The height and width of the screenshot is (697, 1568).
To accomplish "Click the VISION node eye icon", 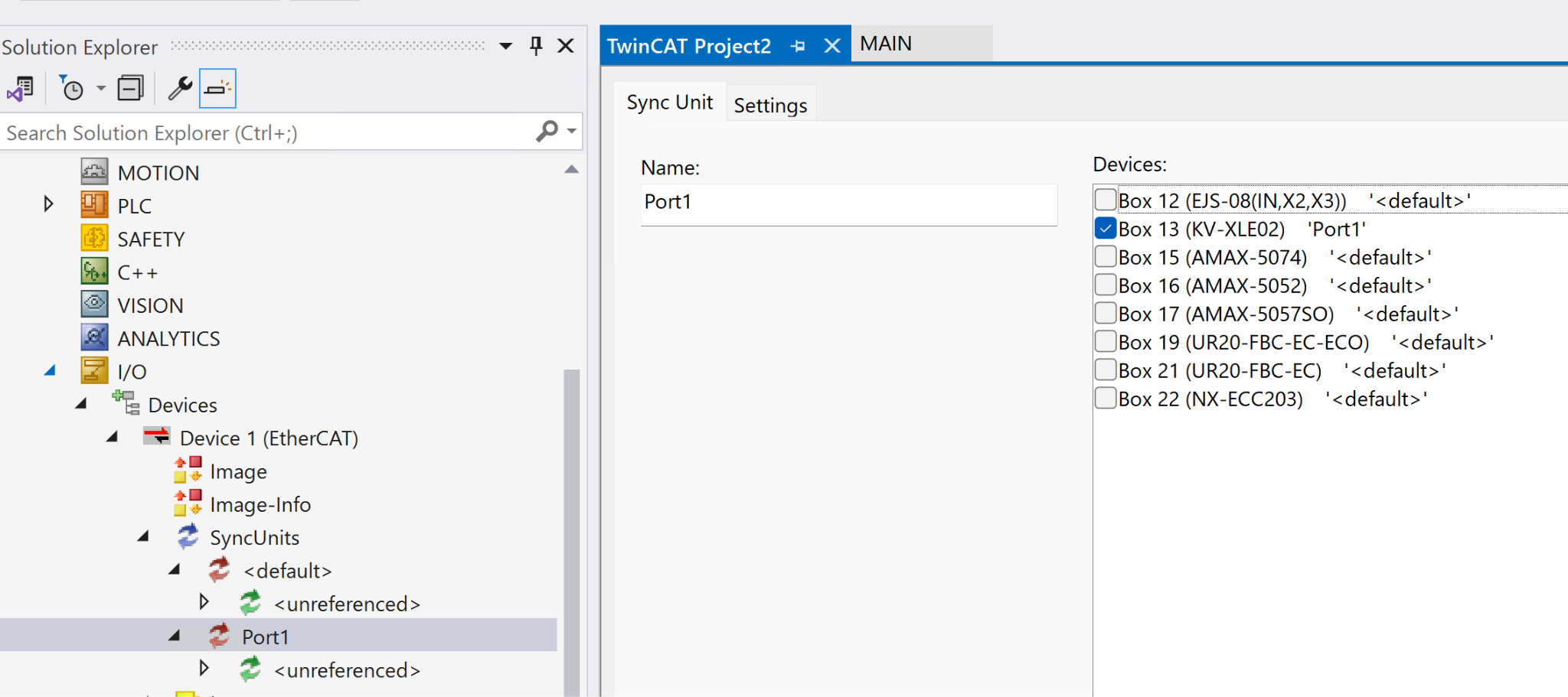I will pyautogui.click(x=94, y=305).
